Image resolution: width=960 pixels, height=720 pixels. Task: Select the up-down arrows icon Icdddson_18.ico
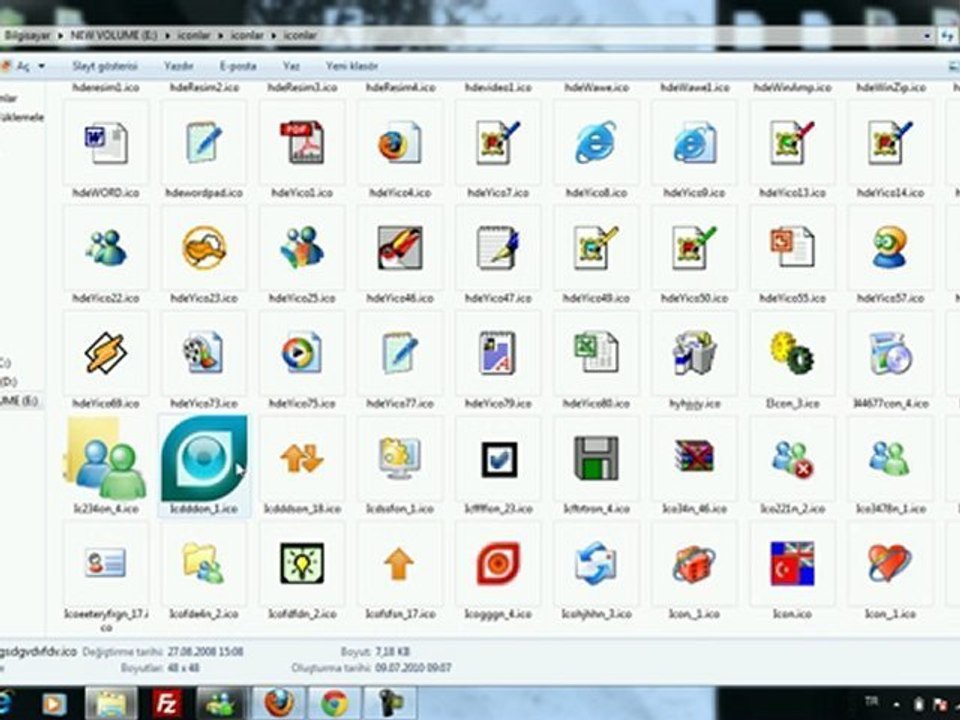(x=302, y=459)
